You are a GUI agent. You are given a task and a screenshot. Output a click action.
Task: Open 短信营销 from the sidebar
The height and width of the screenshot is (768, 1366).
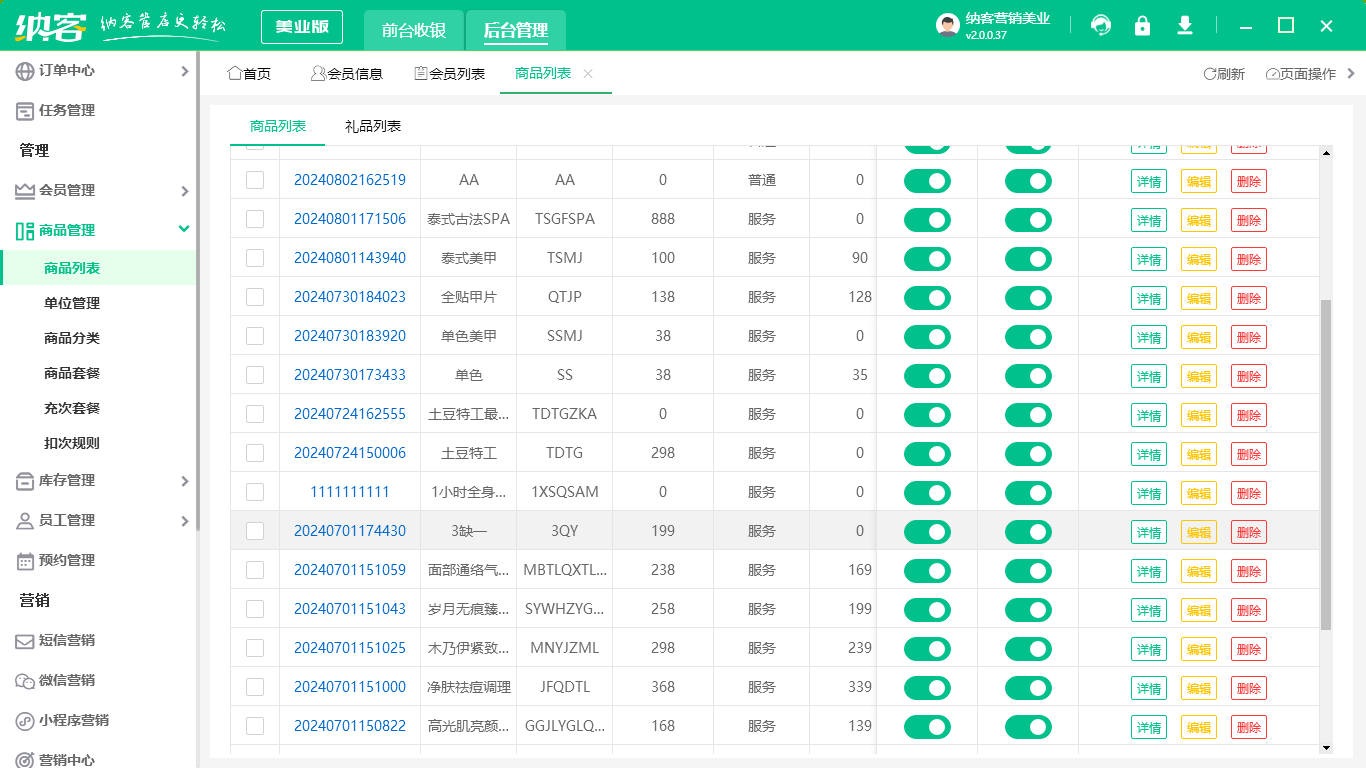coord(67,640)
